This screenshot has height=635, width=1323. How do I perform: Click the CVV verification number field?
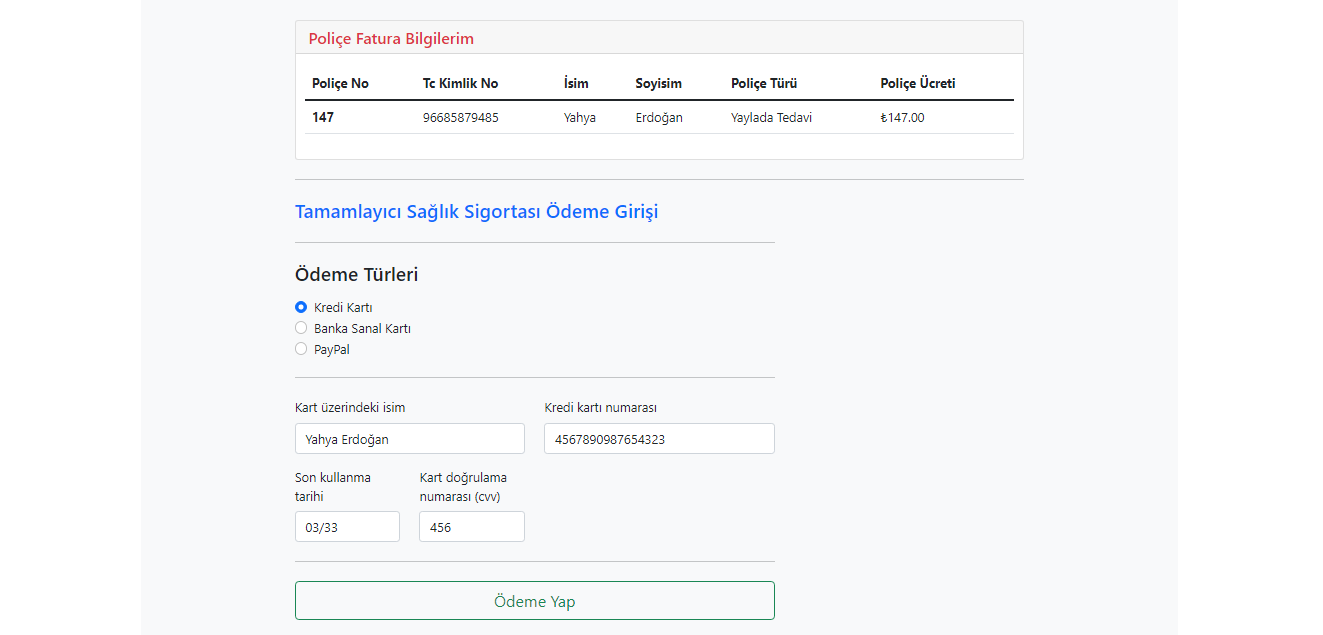point(471,526)
